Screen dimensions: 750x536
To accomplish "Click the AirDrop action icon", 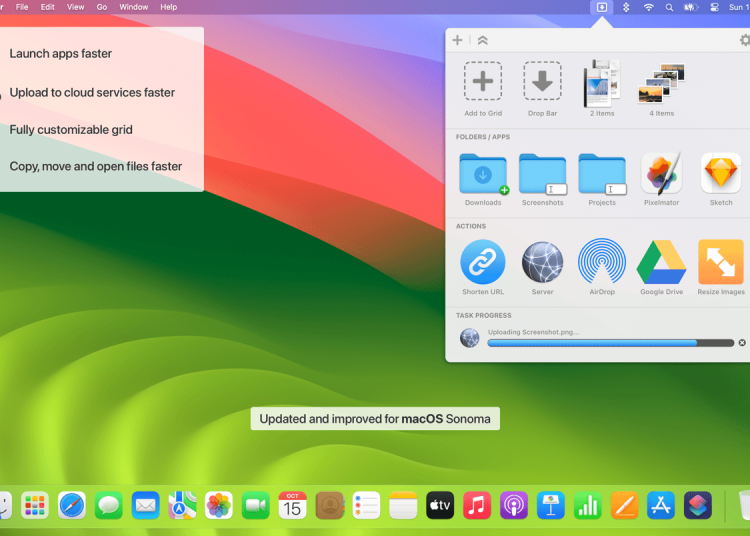I will point(602,262).
